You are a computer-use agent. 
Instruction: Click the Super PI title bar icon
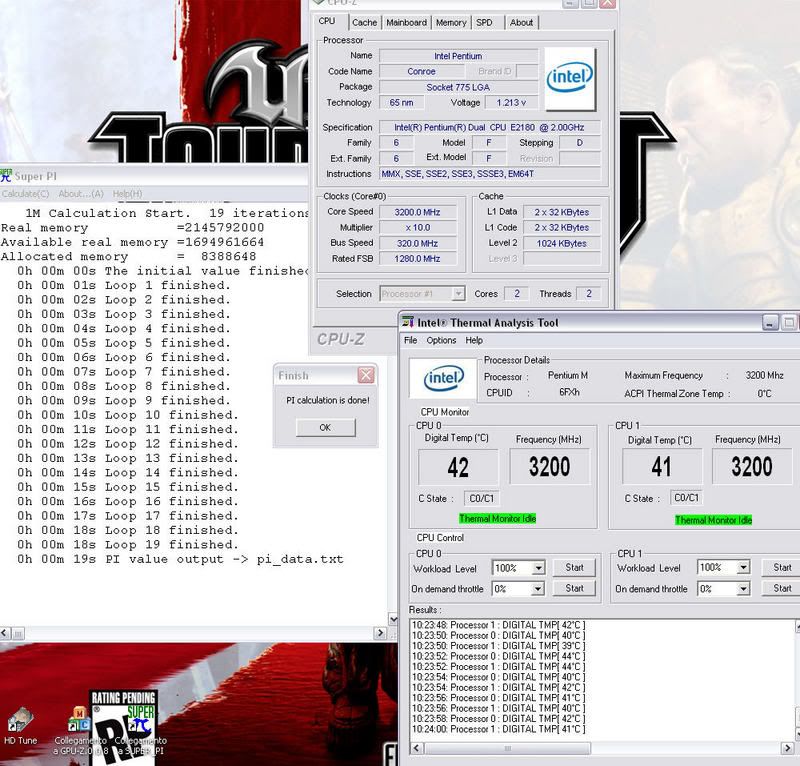(5, 176)
